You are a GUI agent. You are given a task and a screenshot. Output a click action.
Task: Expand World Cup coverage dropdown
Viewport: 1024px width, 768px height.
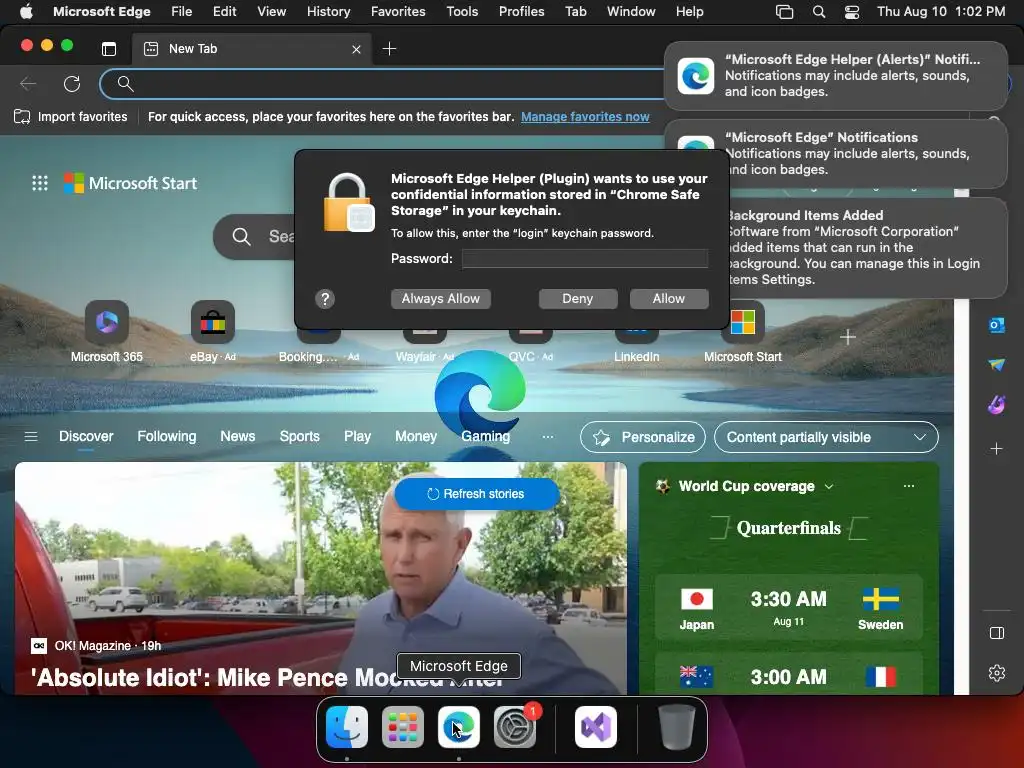tap(829, 487)
